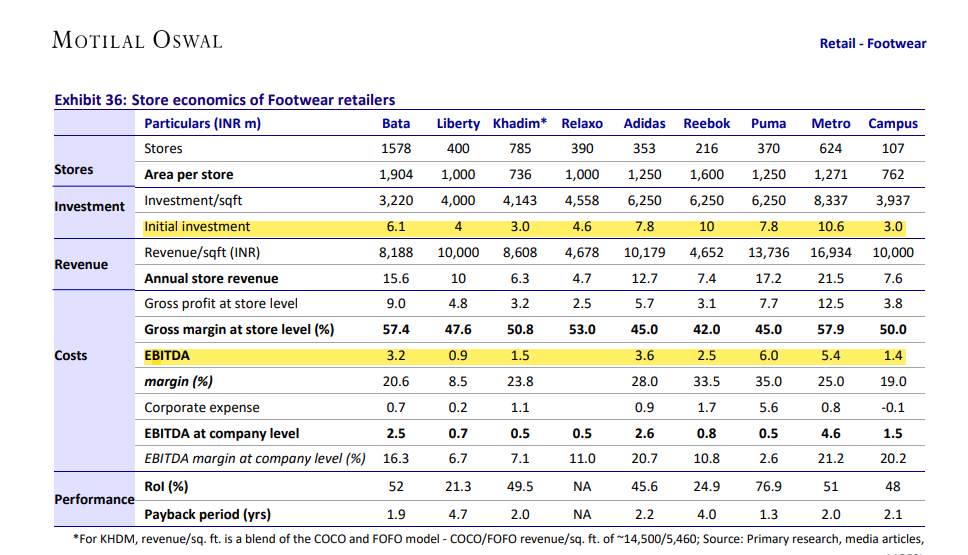
Task: Click the Corporate expense row label
Action: click(201, 407)
